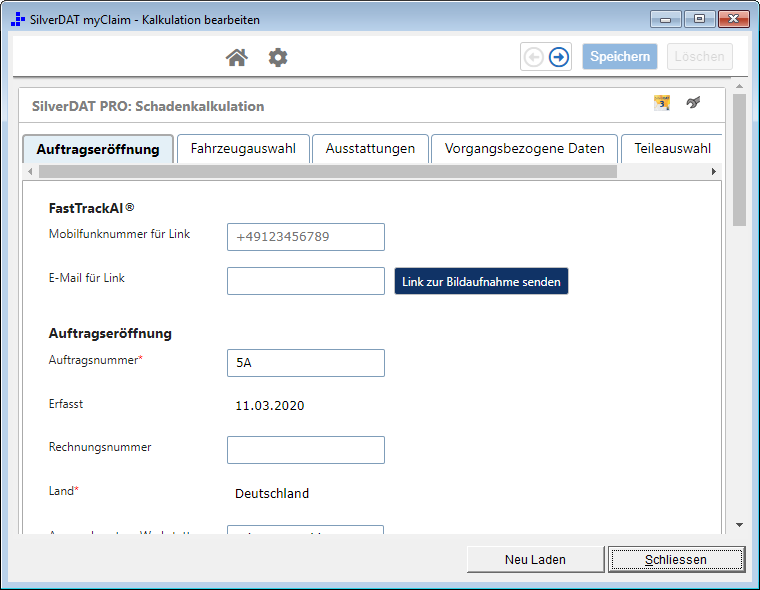The image size is (760, 590).
Task: Click the forward arrow navigation icon
Action: (559, 57)
